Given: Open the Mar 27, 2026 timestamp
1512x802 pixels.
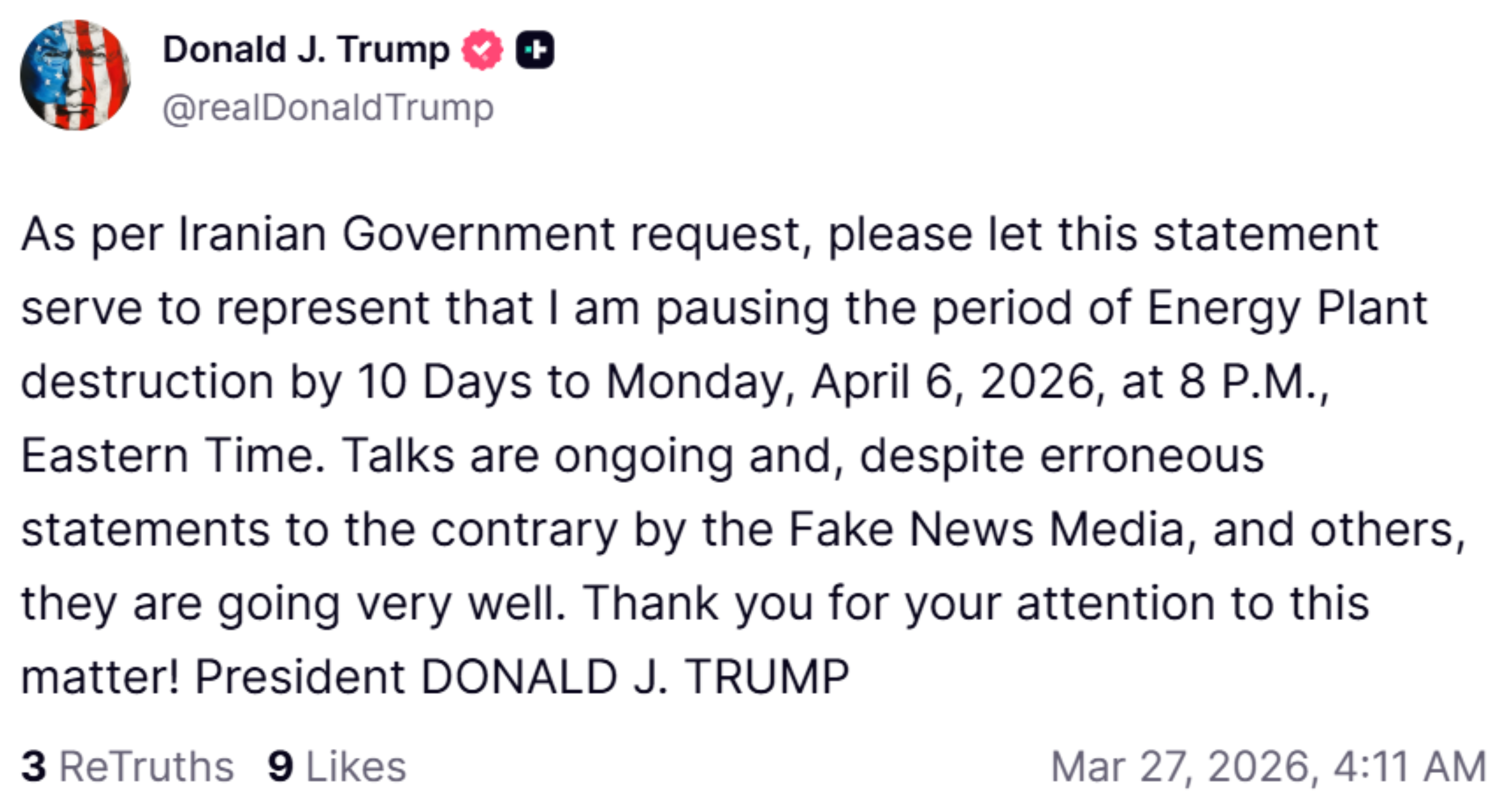Looking at the screenshot, I should 1268,767.
